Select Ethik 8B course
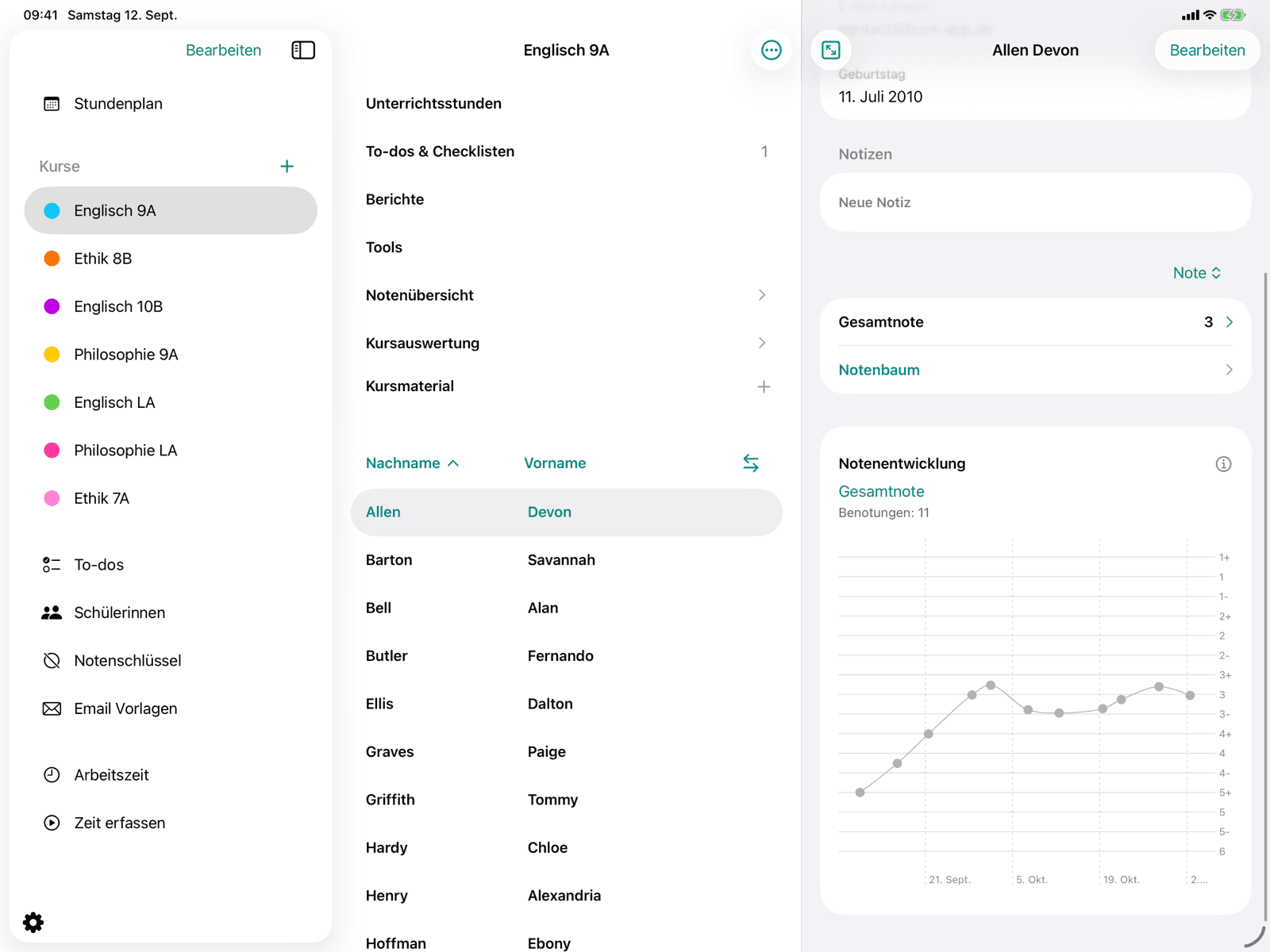1270x952 pixels. (171, 259)
